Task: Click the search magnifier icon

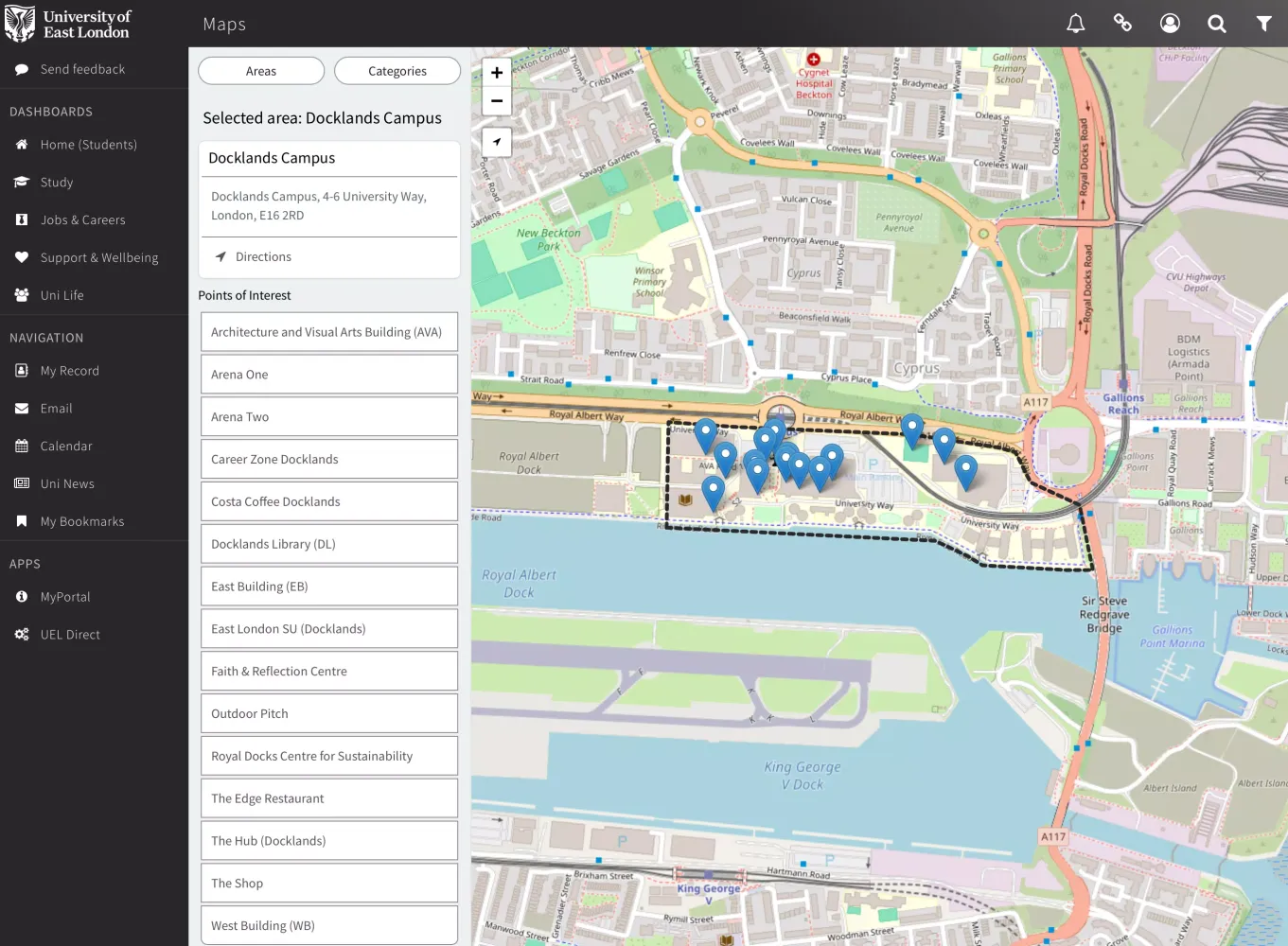Action: coord(1217,24)
